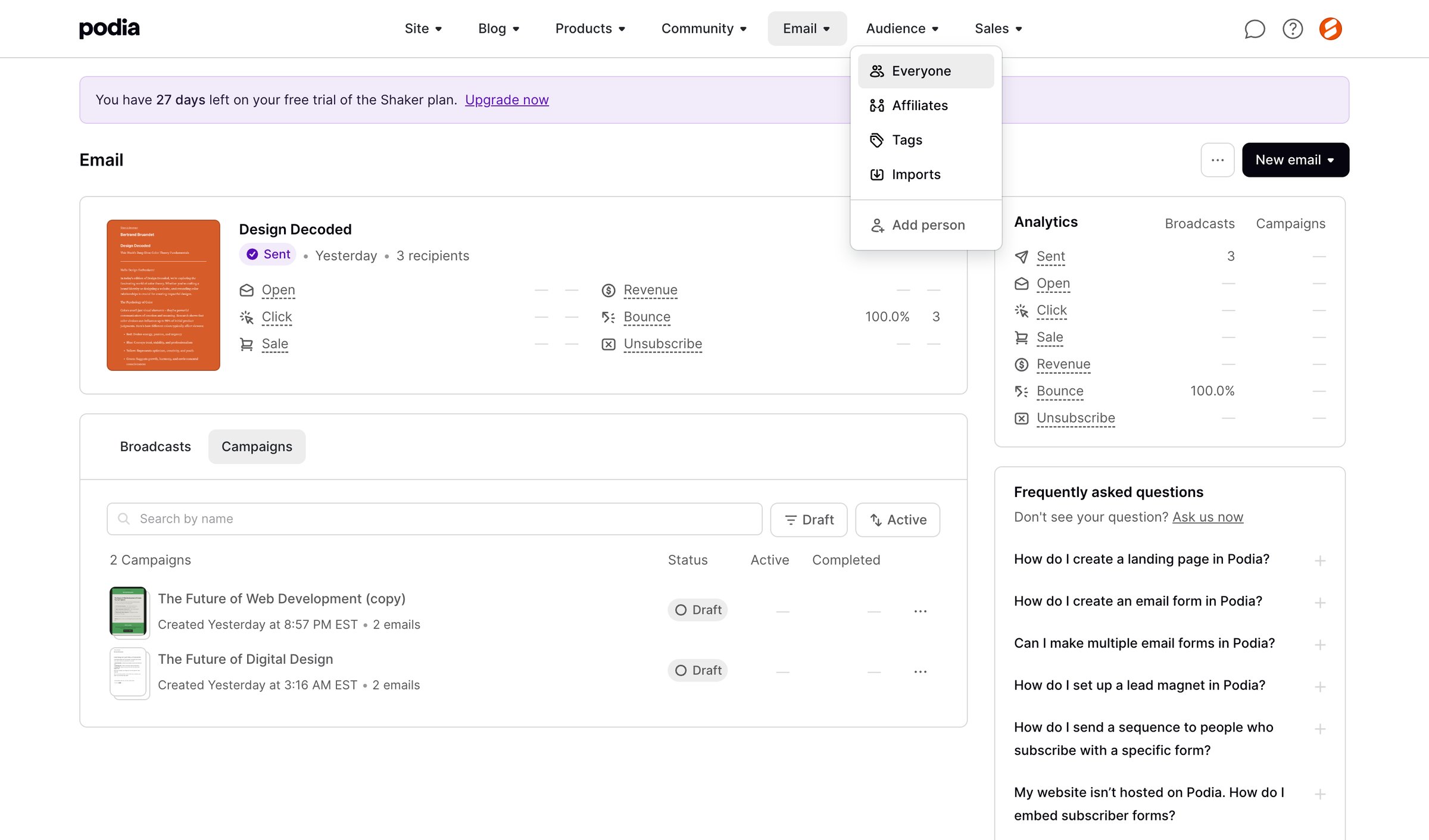Toggle the Draft filter button
1429x840 pixels.
tap(809, 520)
